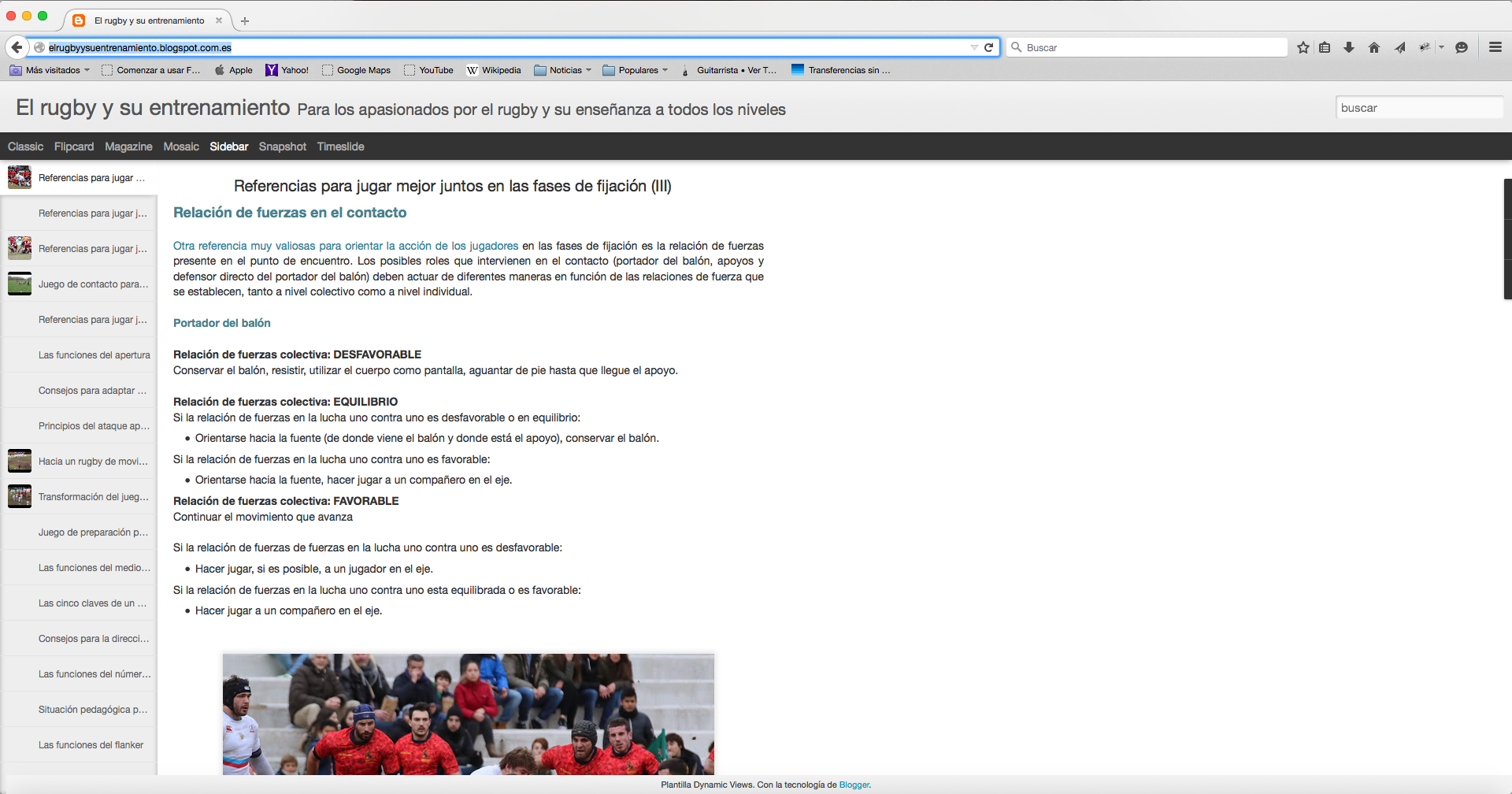Image resolution: width=1512 pixels, height=794 pixels.
Task: Go to the Firefox home page icon
Action: pyautogui.click(x=1374, y=47)
